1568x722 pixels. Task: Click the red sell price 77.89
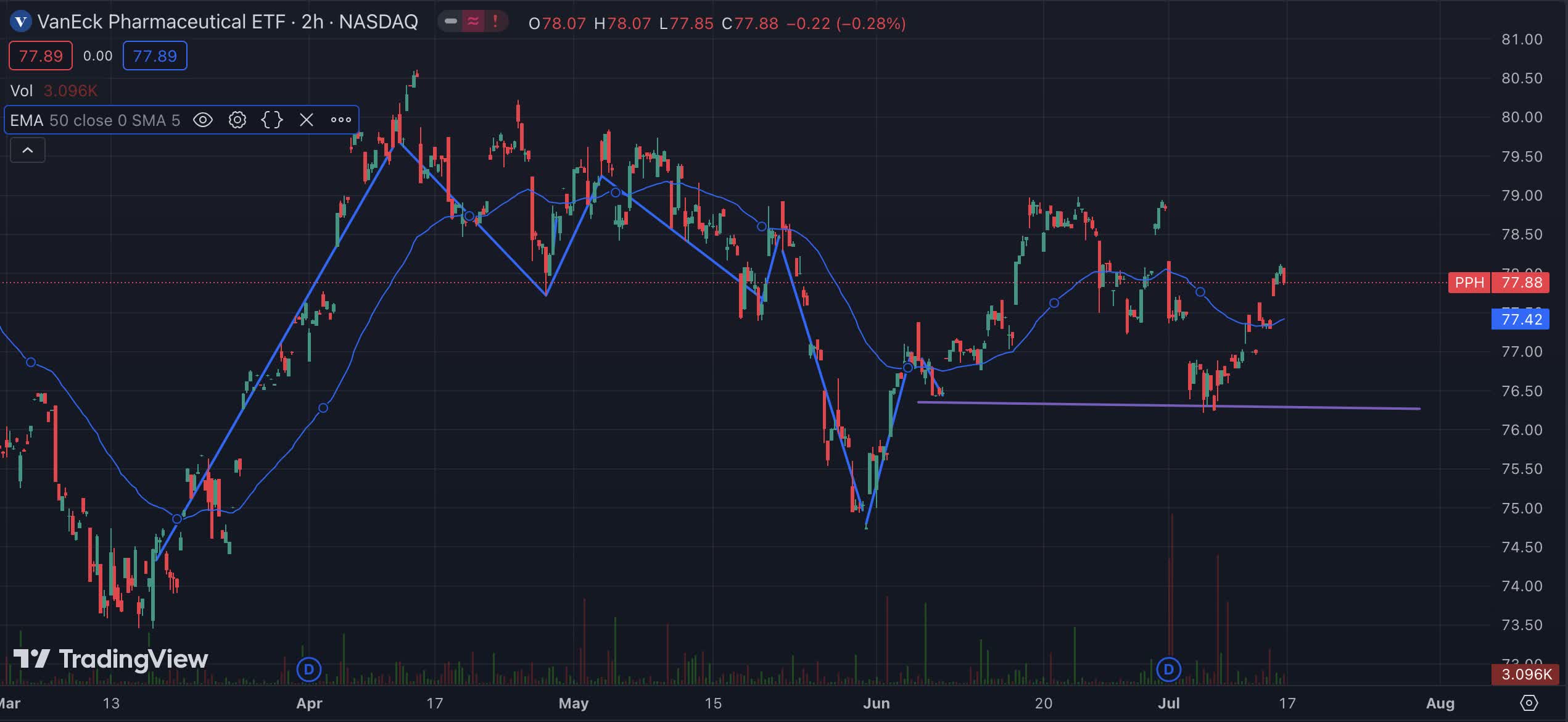point(41,56)
